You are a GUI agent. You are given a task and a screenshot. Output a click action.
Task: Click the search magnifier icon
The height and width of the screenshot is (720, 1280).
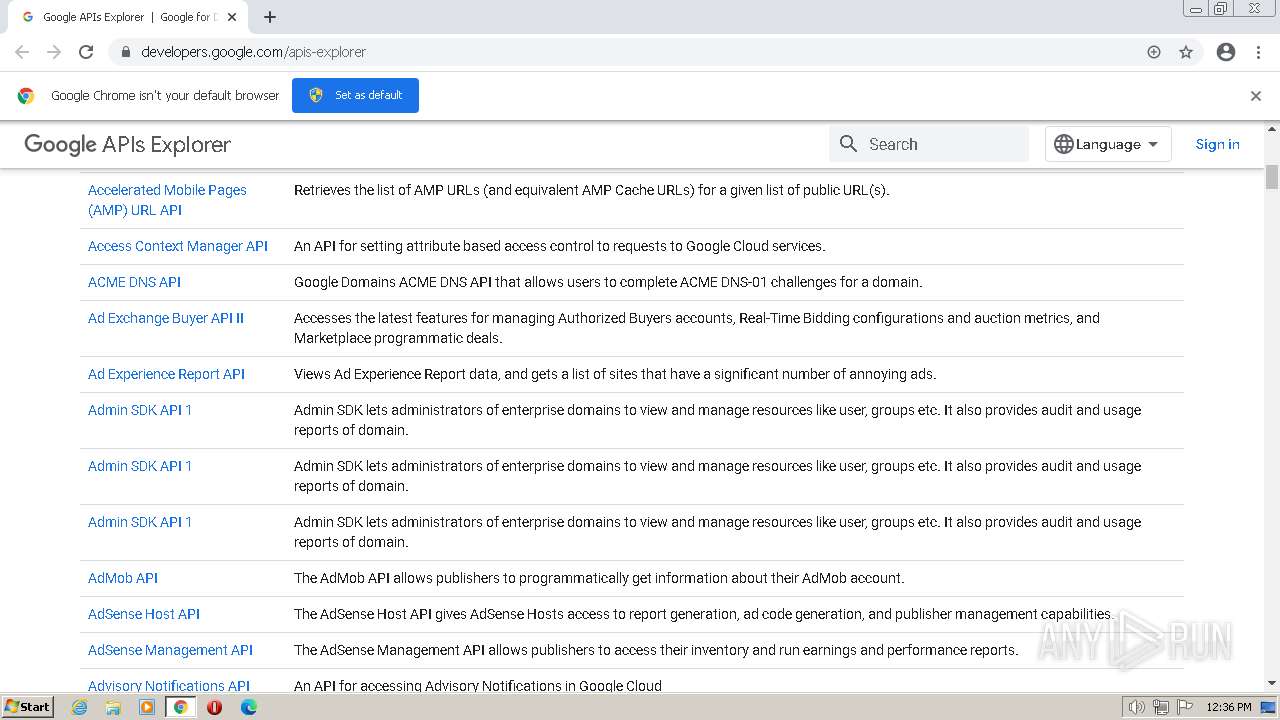[848, 144]
